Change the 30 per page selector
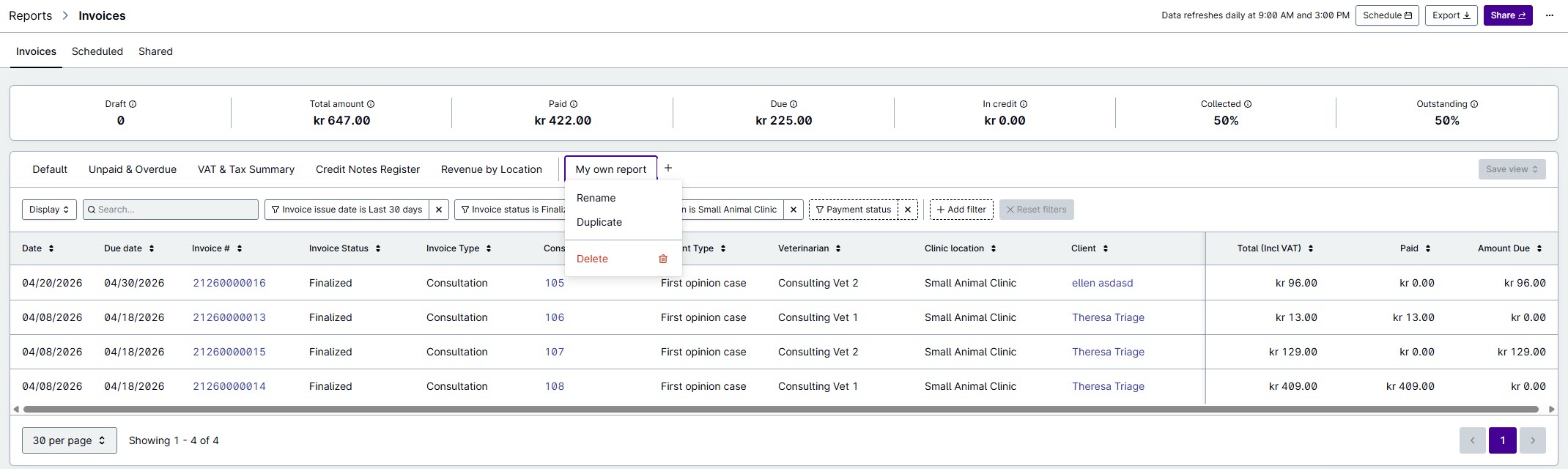The height and width of the screenshot is (469, 1568). point(70,440)
